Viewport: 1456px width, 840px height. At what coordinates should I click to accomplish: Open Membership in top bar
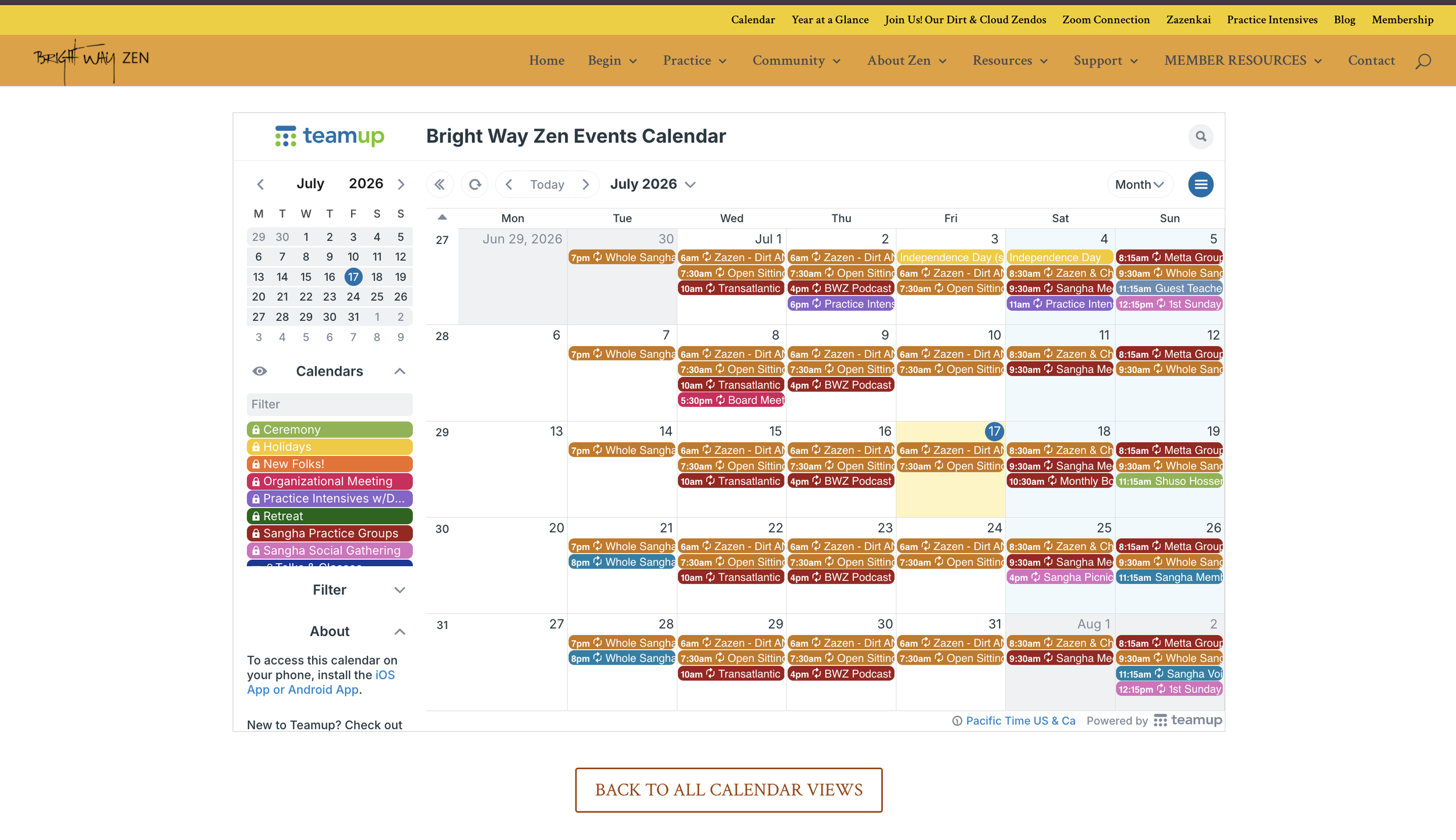pyautogui.click(x=1402, y=20)
